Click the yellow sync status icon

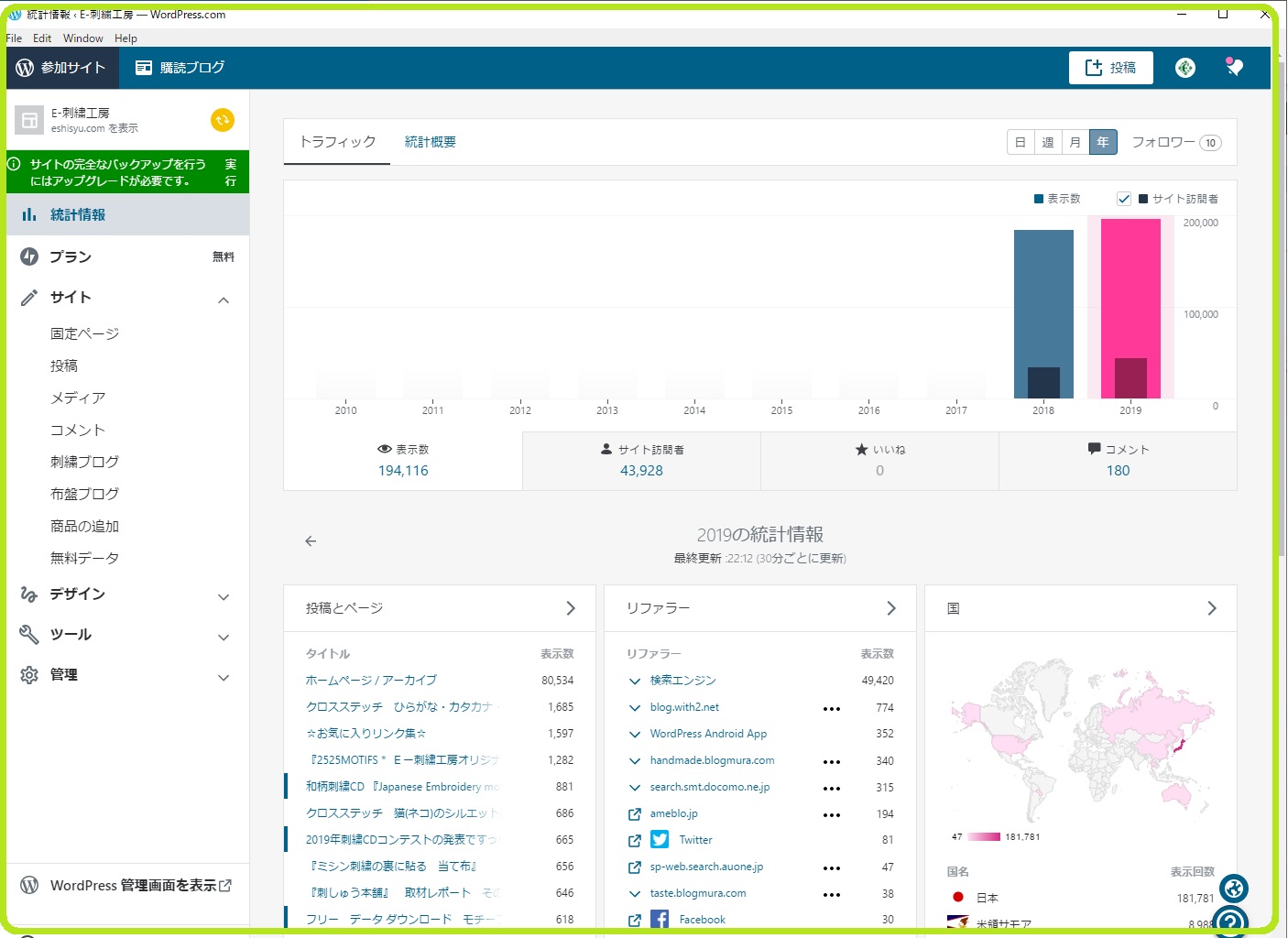click(223, 120)
